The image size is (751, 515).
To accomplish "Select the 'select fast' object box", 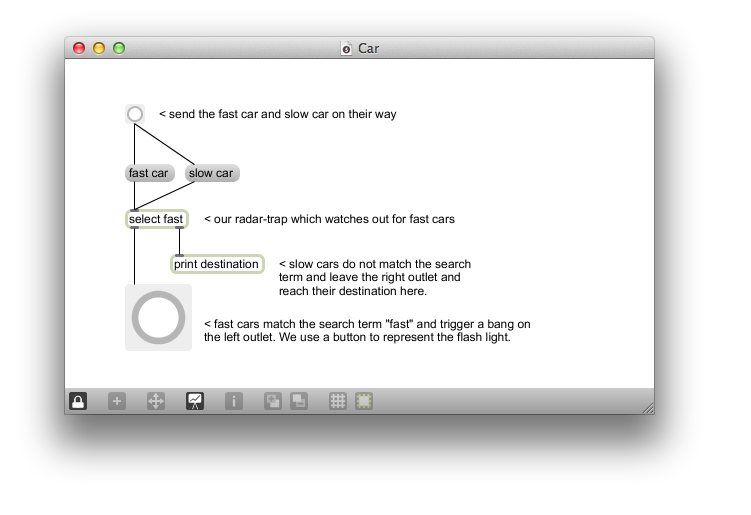I will (x=157, y=219).
